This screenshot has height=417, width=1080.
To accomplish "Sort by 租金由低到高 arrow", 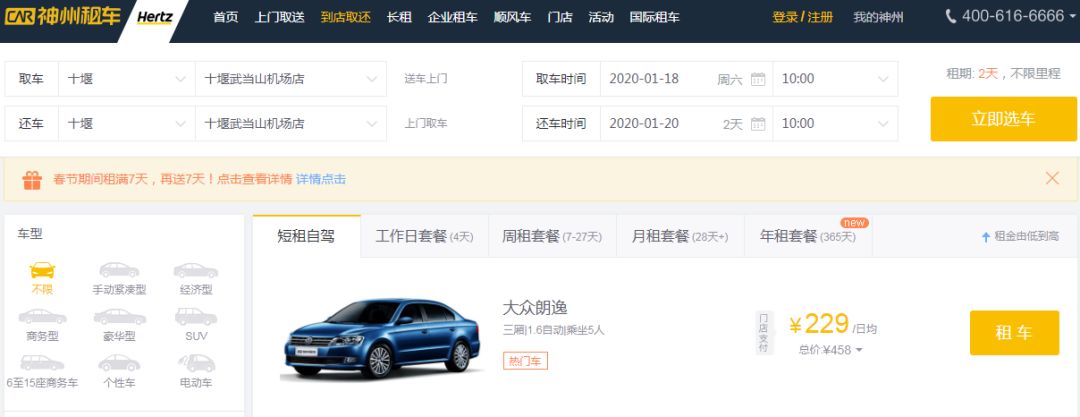I will click(986, 236).
